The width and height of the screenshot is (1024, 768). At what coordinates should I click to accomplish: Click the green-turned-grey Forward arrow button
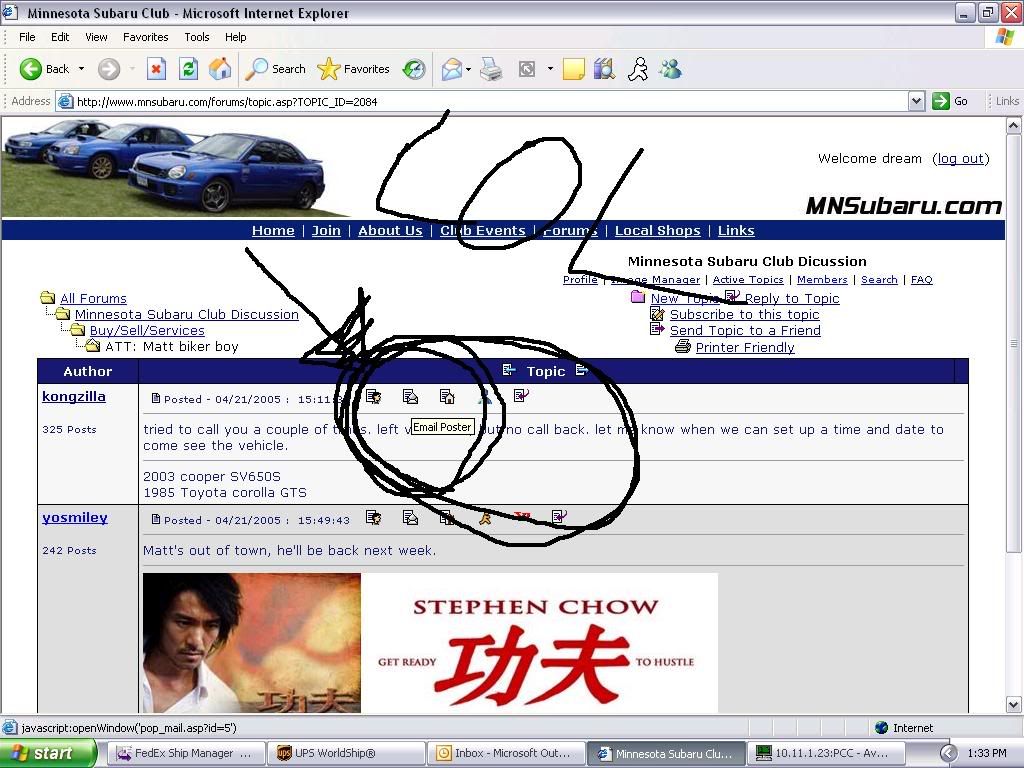(x=109, y=69)
